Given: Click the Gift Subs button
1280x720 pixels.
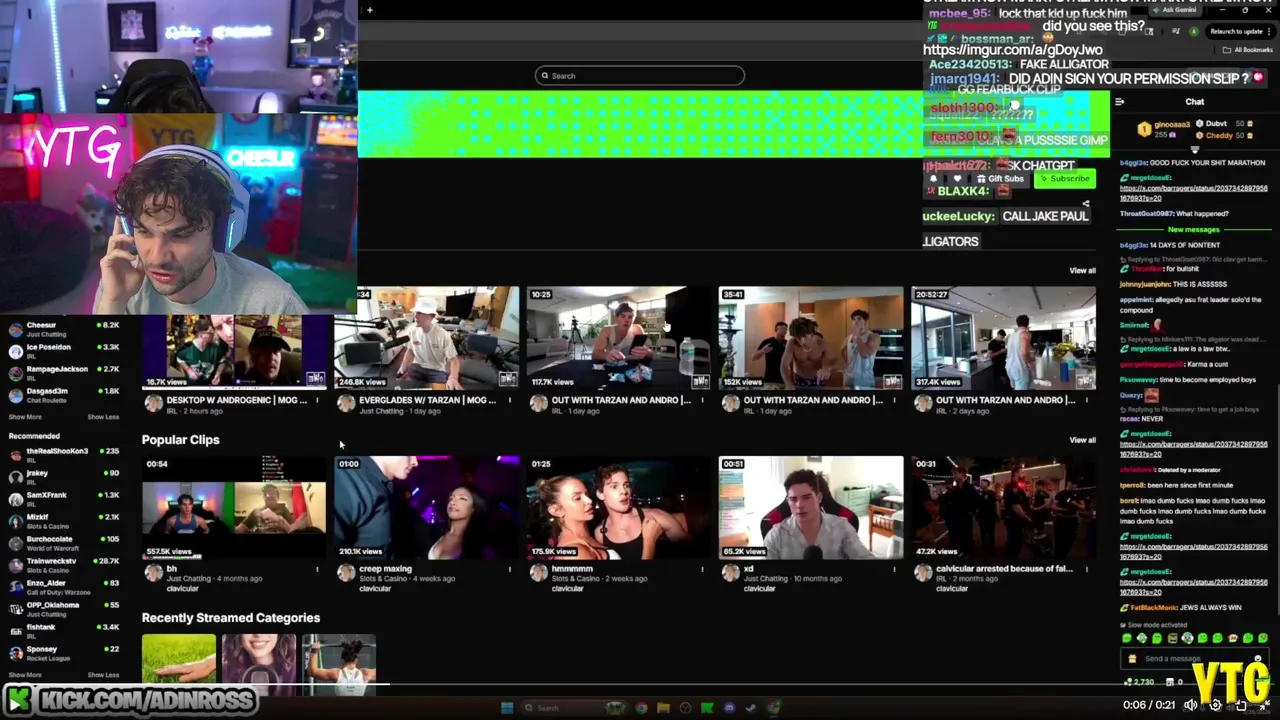Looking at the screenshot, I should 999,179.
